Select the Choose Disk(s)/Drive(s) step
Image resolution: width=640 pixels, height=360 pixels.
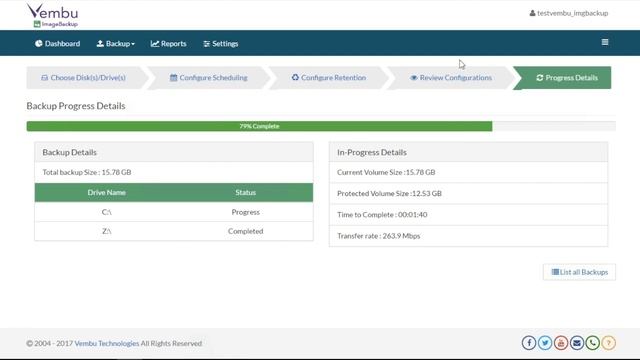tap(83, 78)
